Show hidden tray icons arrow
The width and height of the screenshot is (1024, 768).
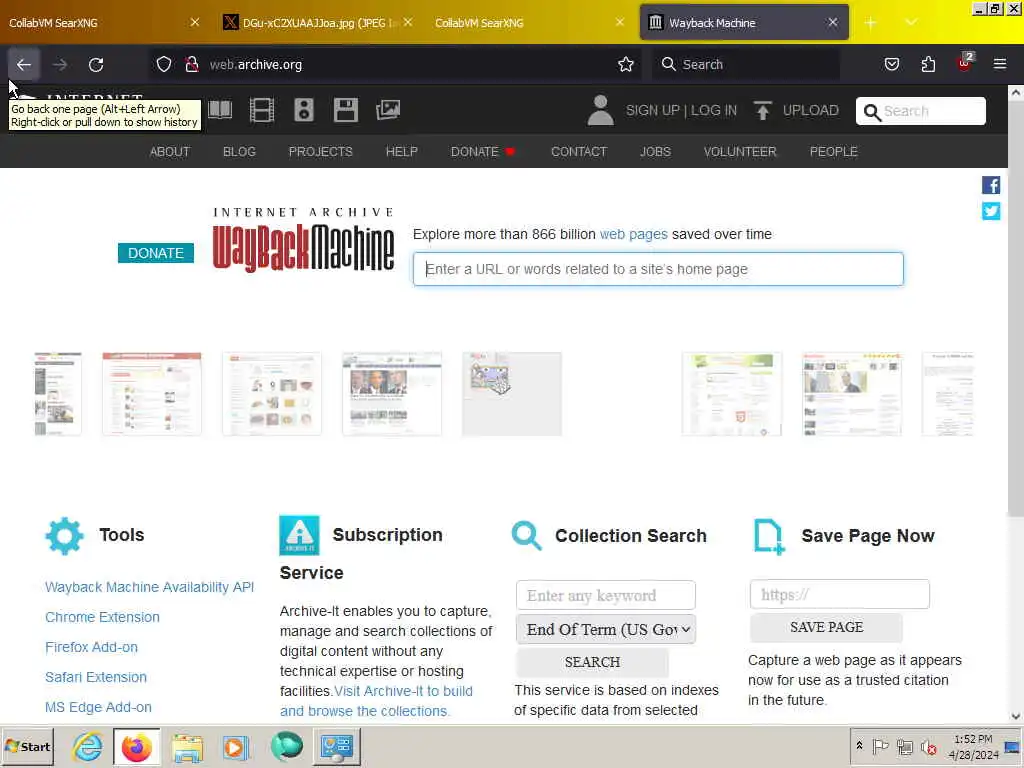click(x=859, y=746)
